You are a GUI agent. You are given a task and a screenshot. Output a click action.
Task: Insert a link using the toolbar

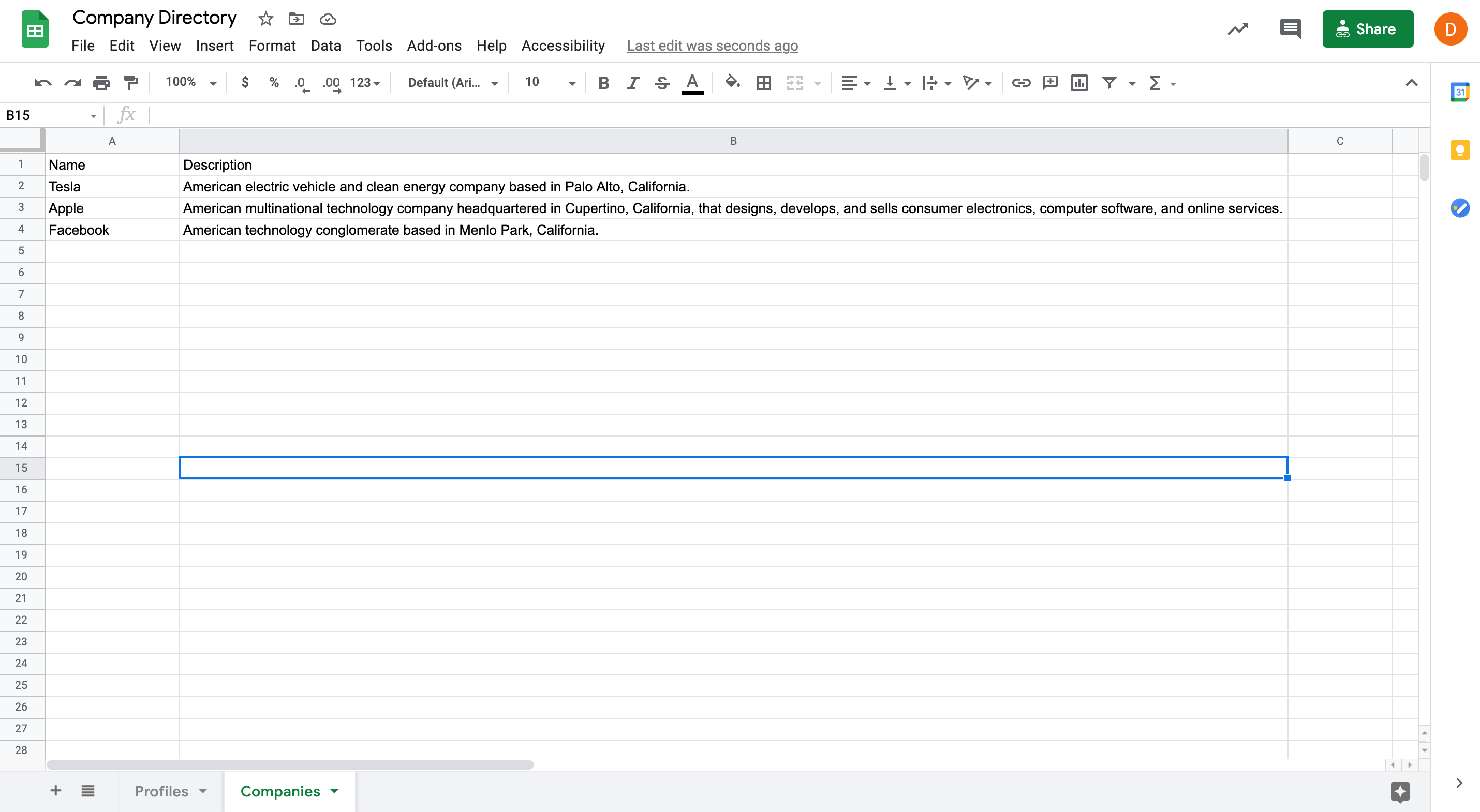click(x=1022, y=83)
